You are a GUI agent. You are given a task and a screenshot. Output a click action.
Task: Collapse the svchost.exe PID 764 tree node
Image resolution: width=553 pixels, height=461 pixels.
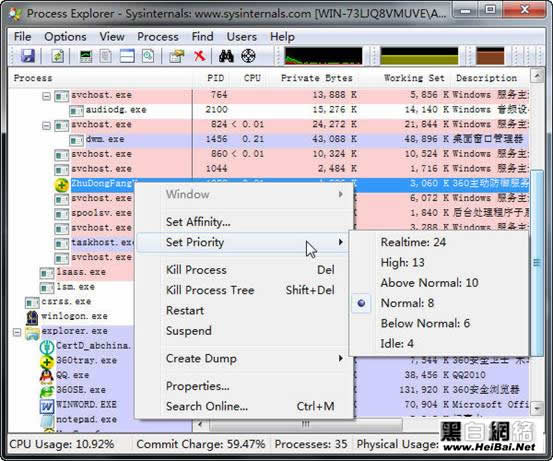47,96
